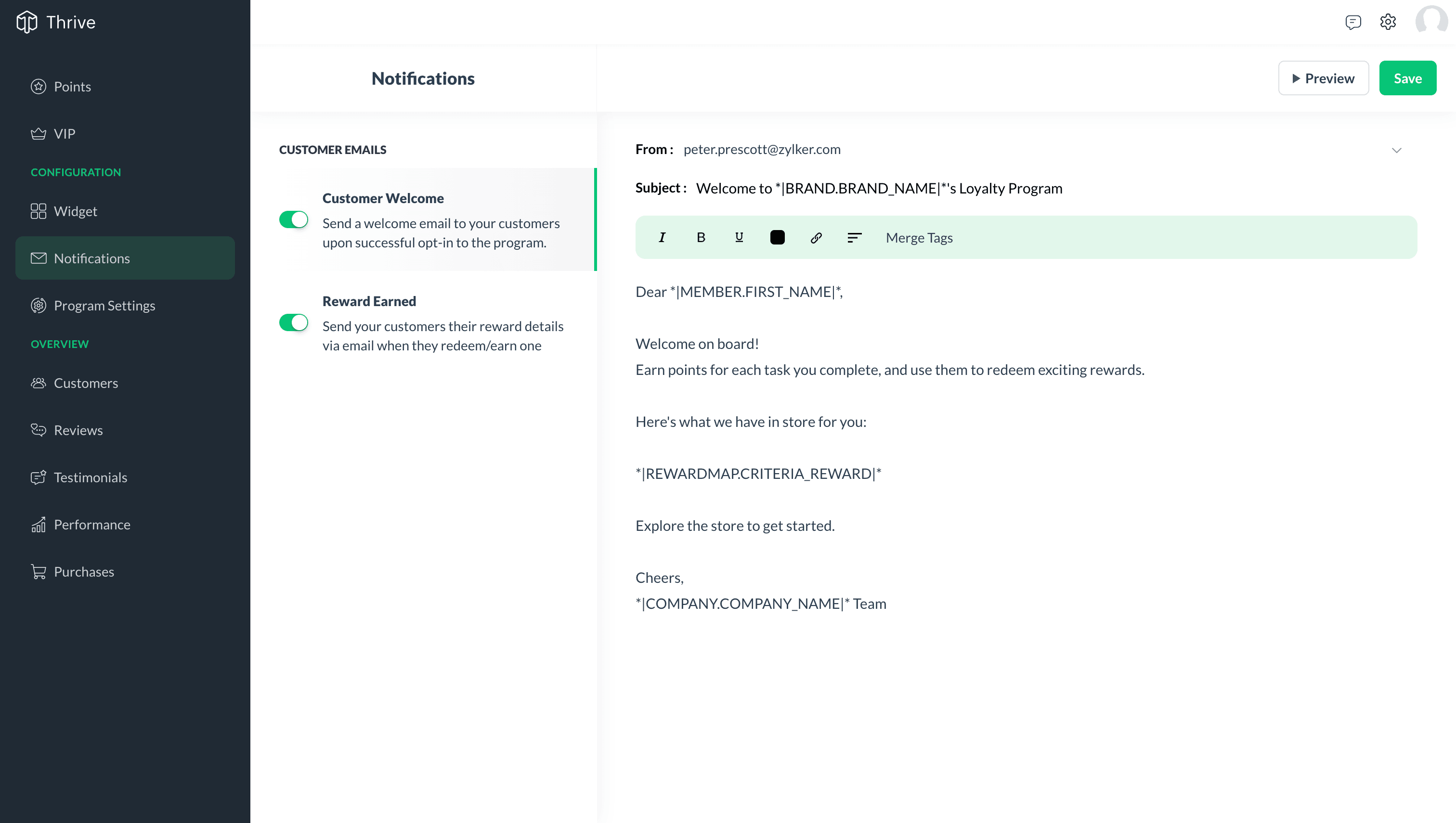Open the Points section
1456x823 pixels.
(72, 86)
